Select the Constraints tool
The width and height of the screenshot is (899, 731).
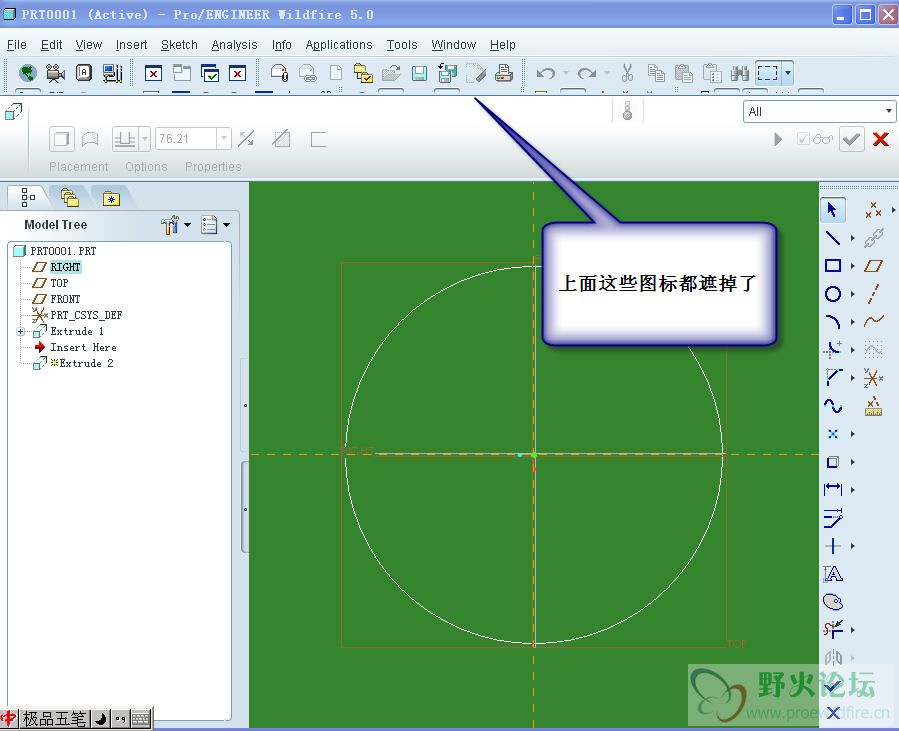(x=832, y=546)
